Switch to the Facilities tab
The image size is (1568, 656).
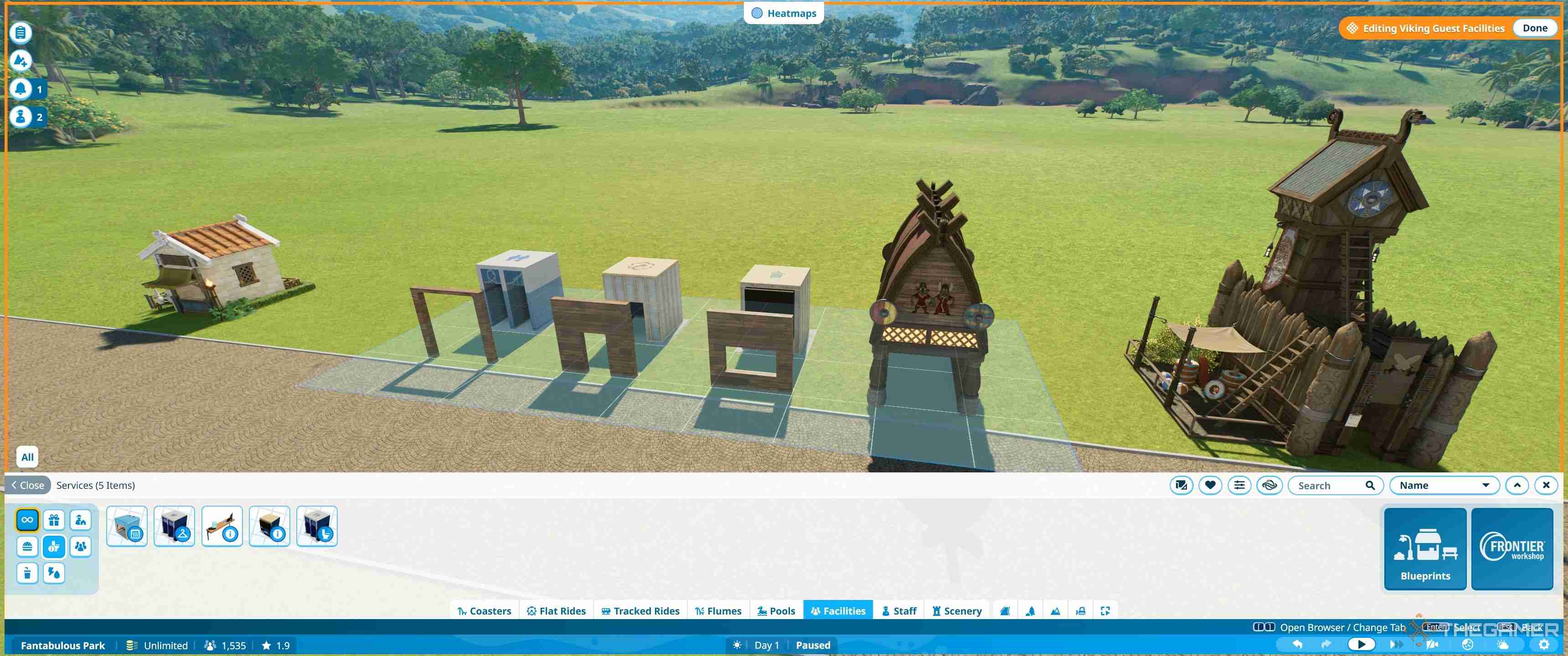[x=838, y=610]
